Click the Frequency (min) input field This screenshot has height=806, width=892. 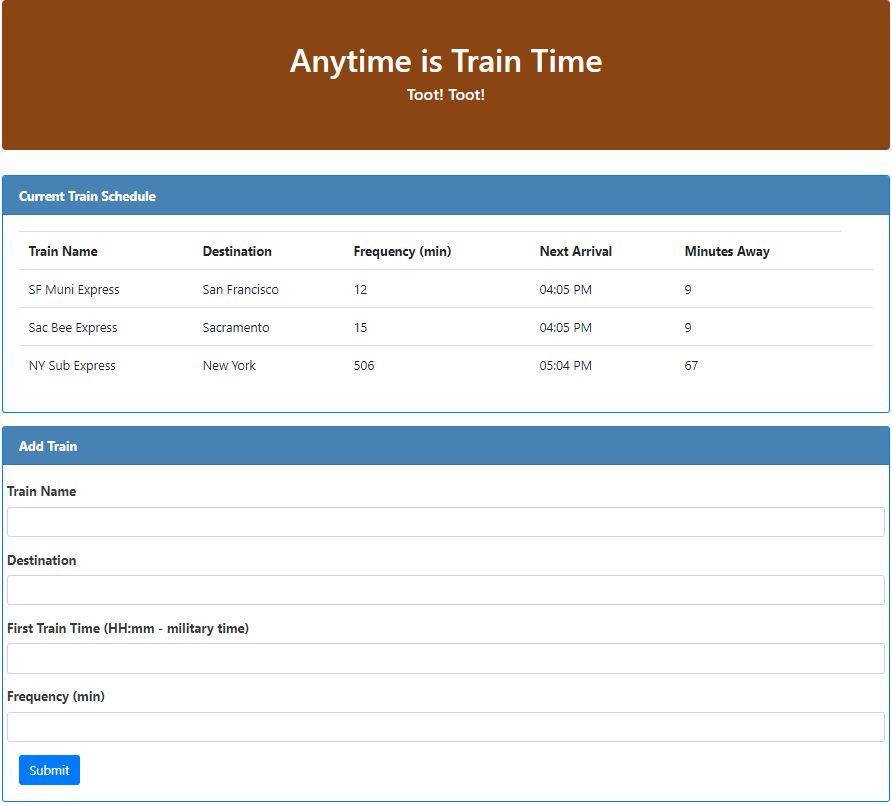(445, 726)
